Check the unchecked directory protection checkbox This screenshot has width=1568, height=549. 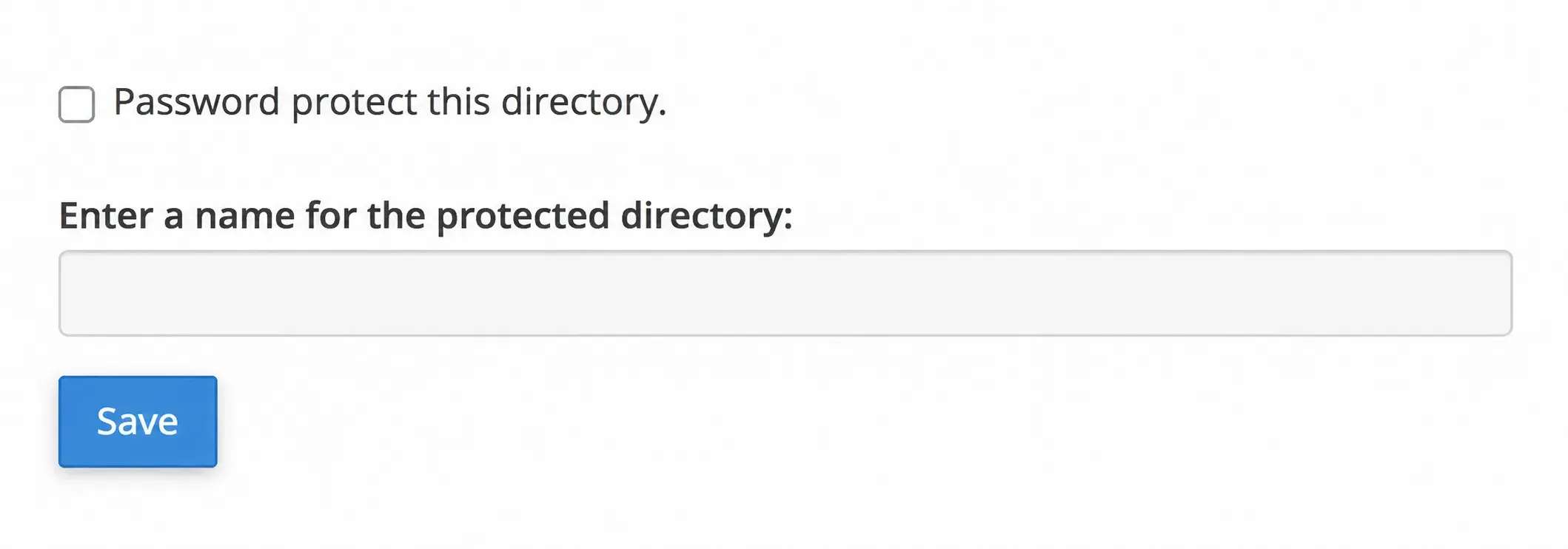tap(77, 104)
